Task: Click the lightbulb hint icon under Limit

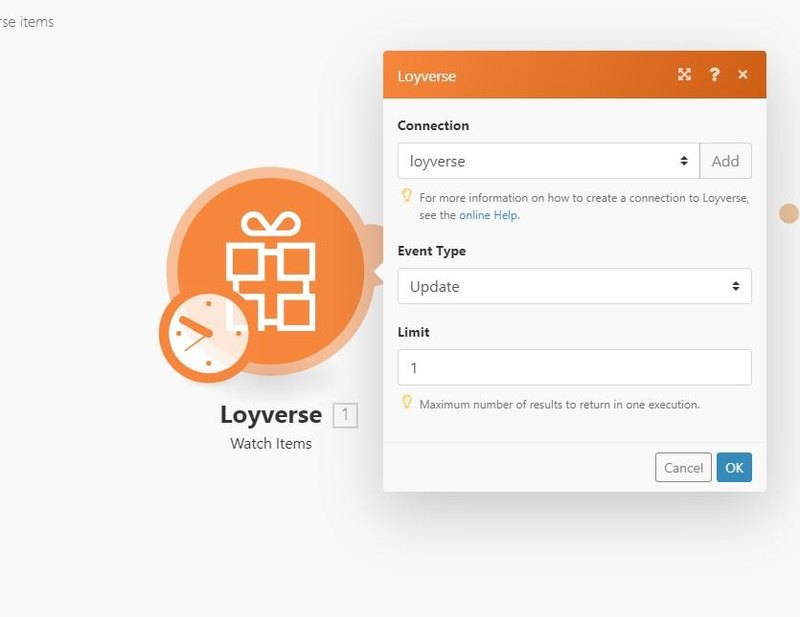Action: coord(407,403)
